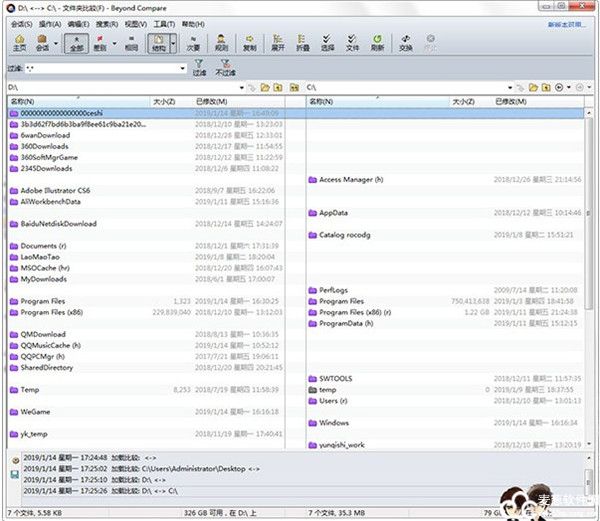Click the 不过滤 no-filter icon
This screenshot has width=600, height=521.
225,68
